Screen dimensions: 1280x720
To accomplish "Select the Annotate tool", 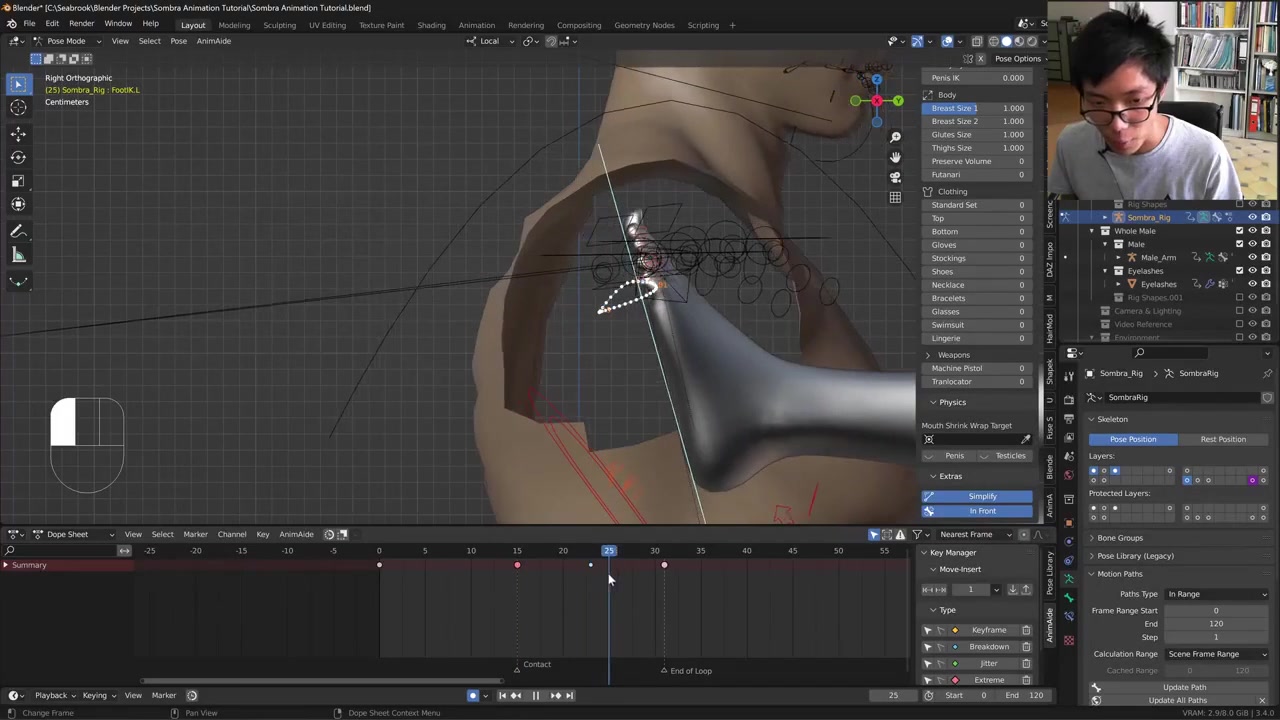I will coord(18,232).
